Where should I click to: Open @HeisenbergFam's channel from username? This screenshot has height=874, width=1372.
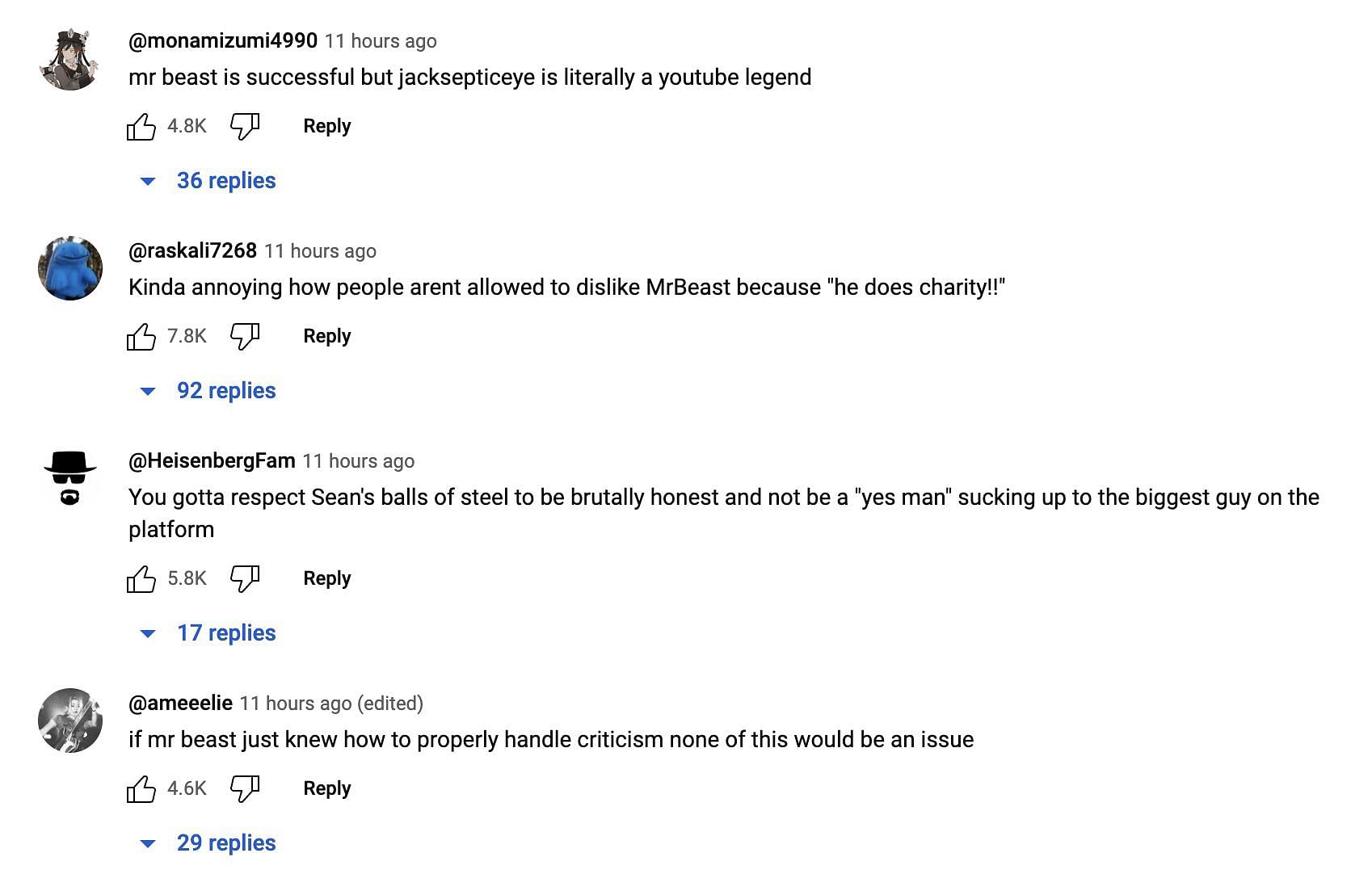[212, 461]
